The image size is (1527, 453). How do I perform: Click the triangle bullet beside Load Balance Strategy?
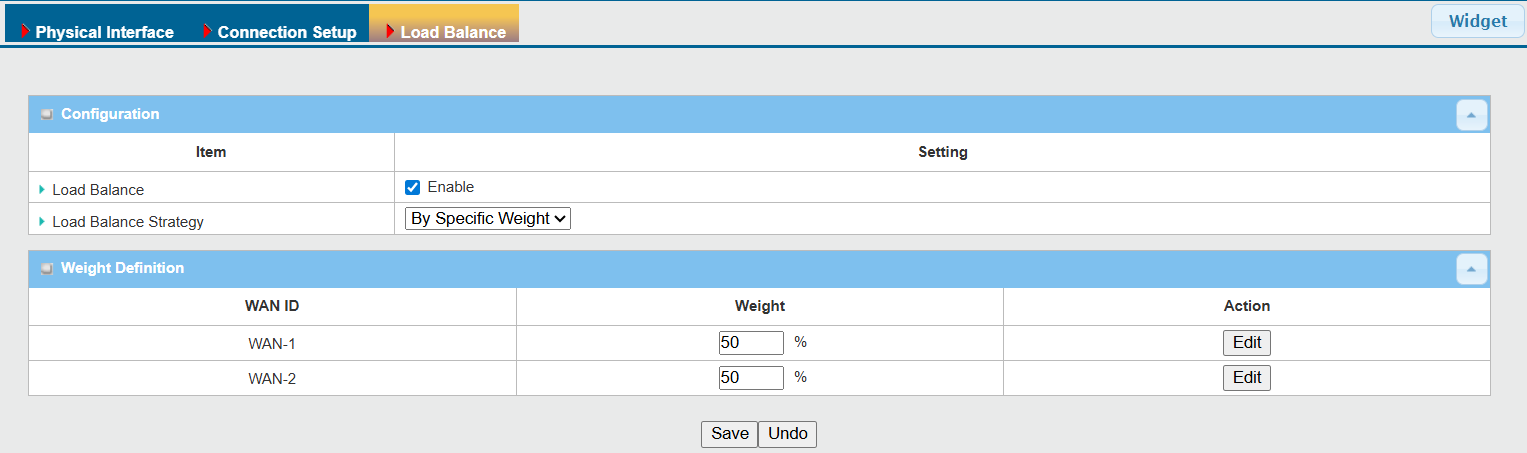[42, 221]
